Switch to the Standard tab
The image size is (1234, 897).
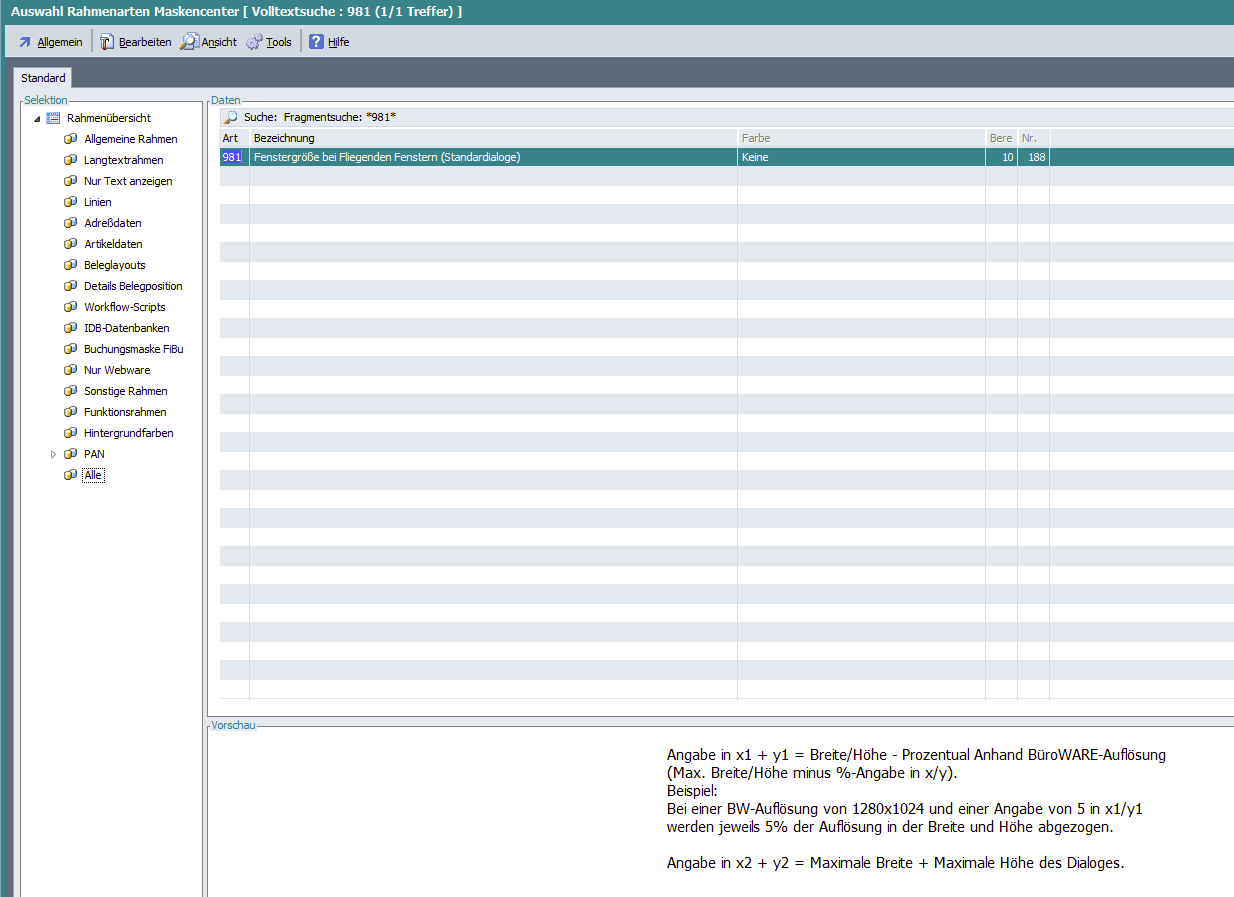point(43,78)
